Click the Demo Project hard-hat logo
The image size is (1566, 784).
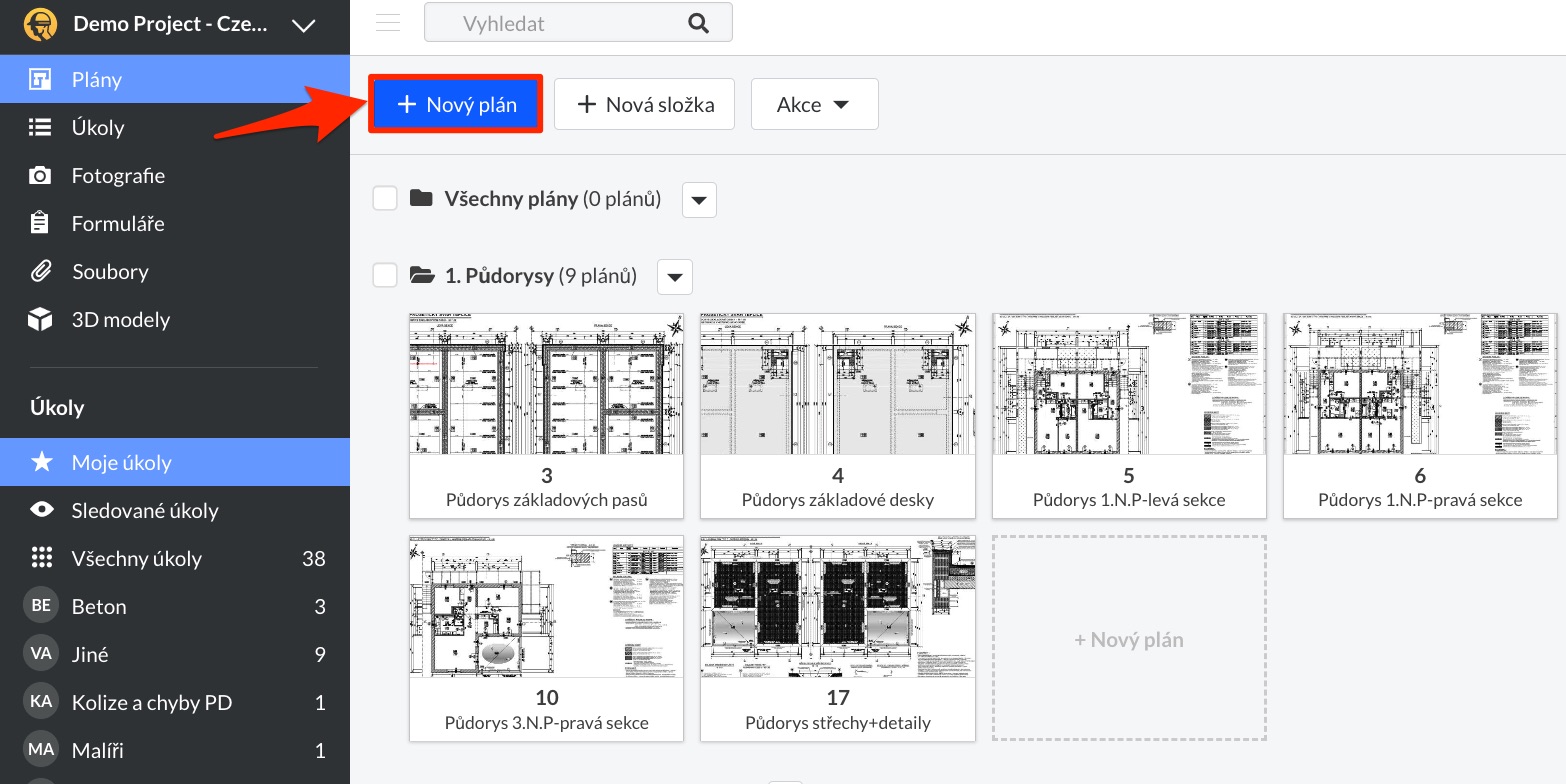tap(41, 25)
